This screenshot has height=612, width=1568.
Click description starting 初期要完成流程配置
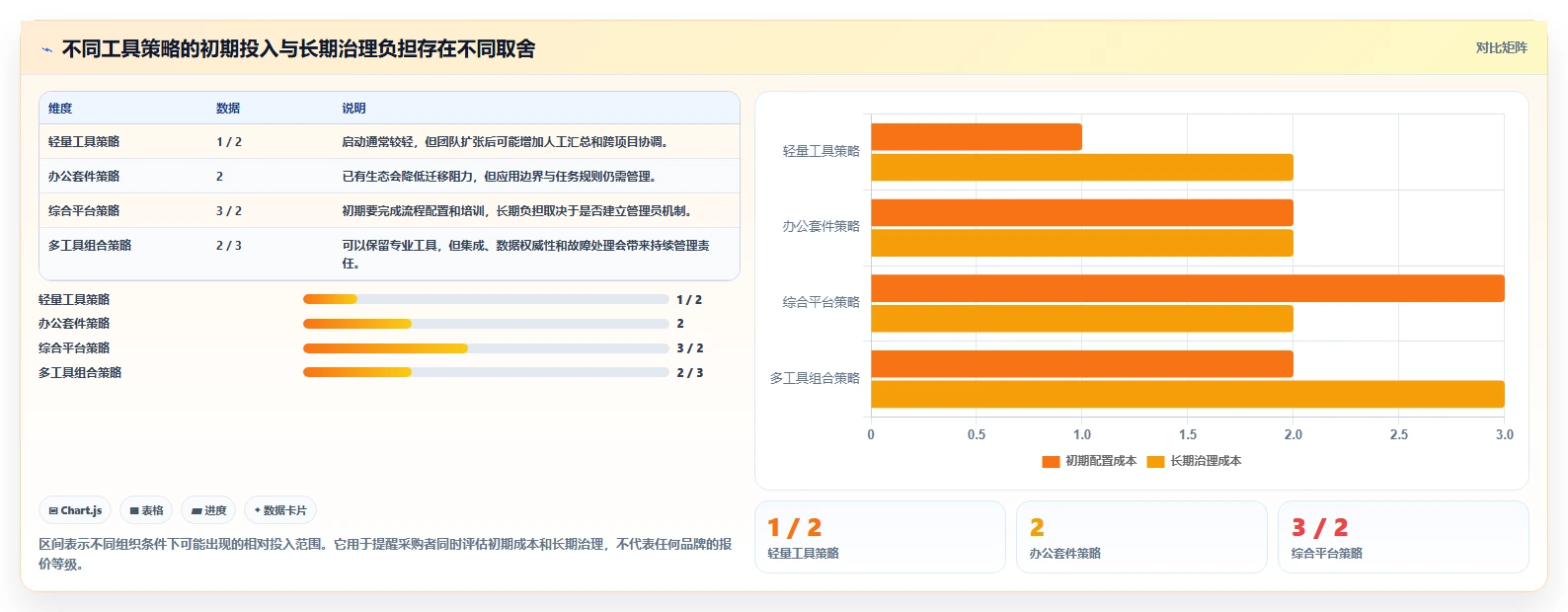point(519,211)
